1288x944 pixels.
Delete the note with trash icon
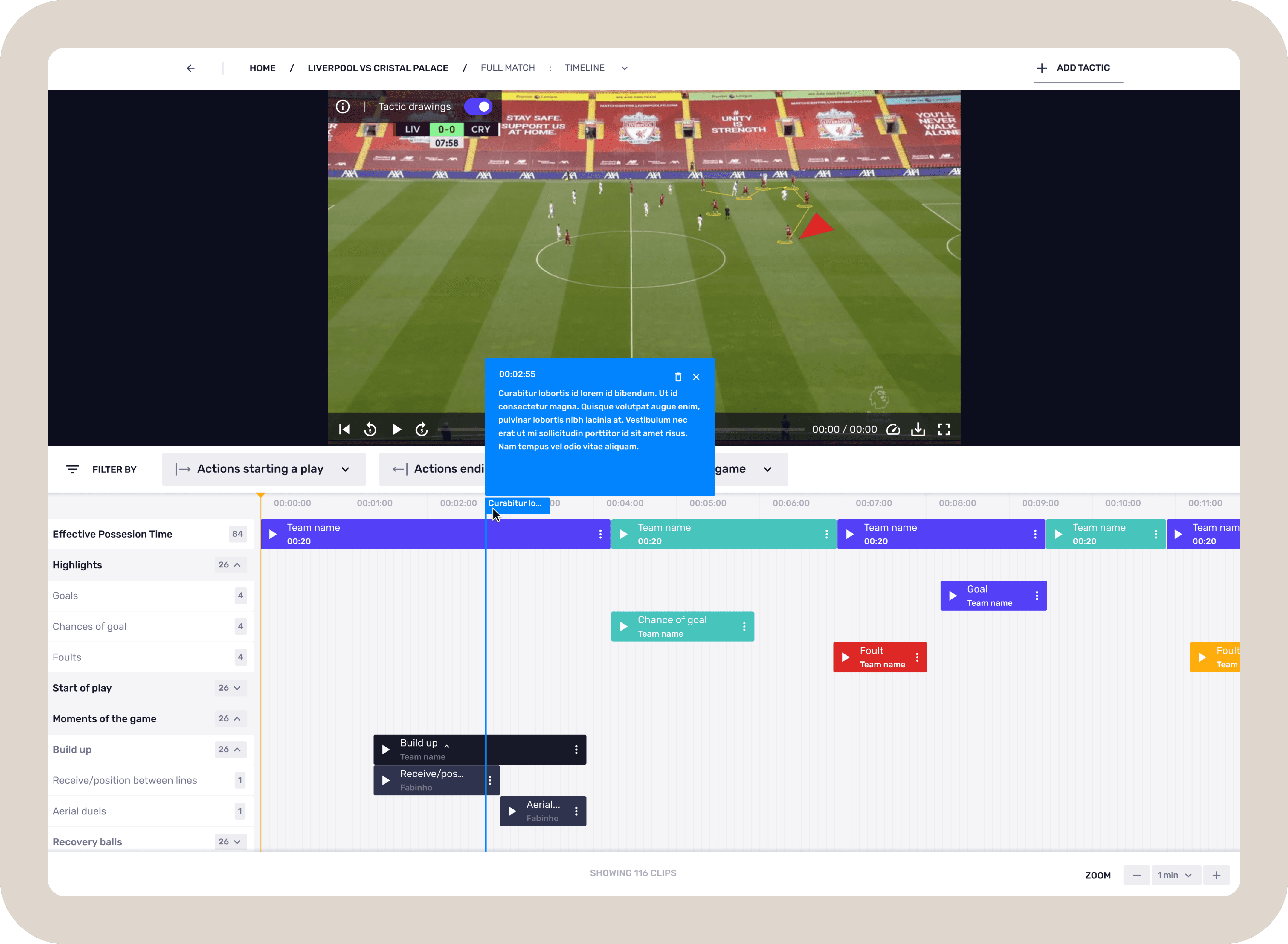click(678, 377)
